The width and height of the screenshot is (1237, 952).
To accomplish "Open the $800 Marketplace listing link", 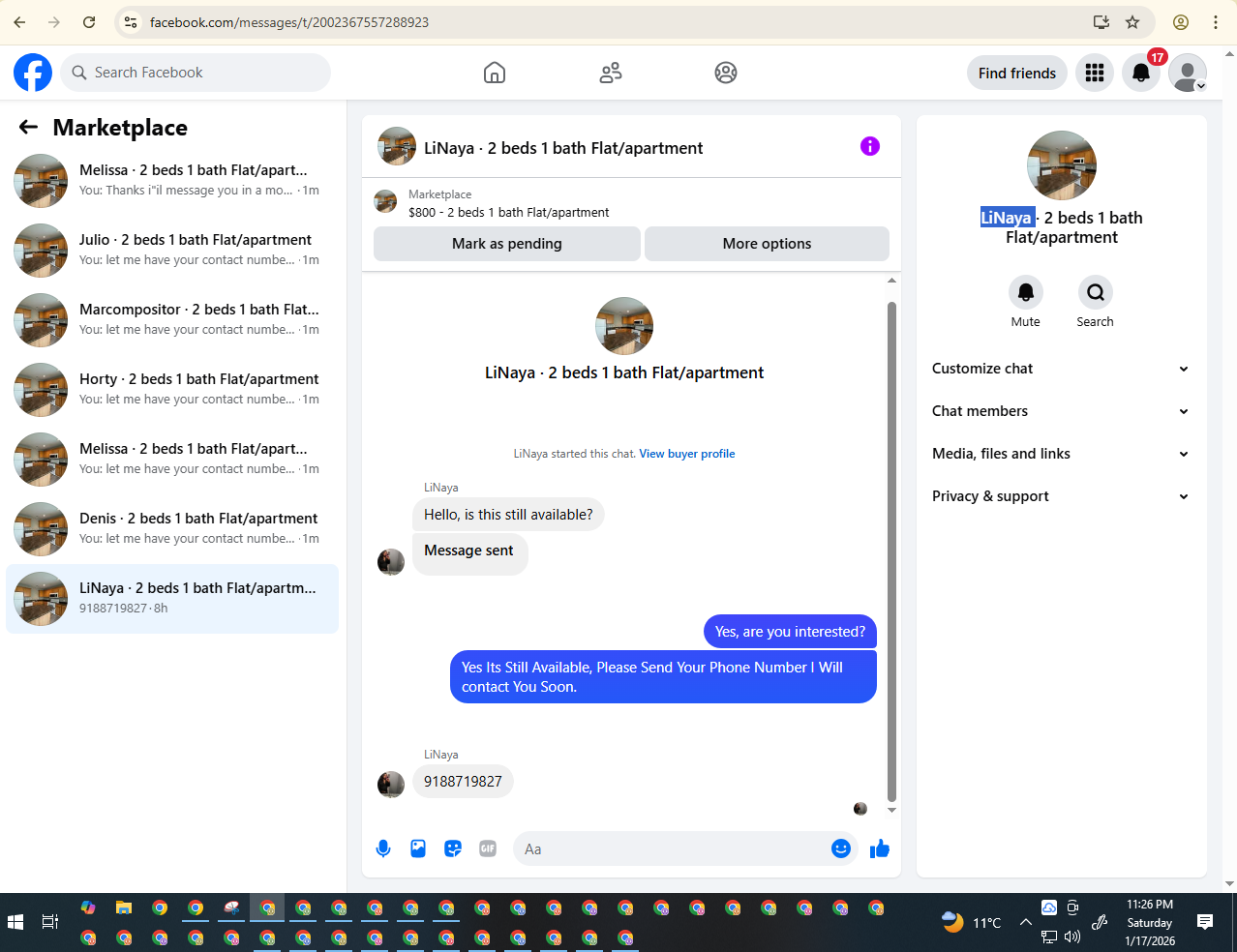I will click(509, 212).
